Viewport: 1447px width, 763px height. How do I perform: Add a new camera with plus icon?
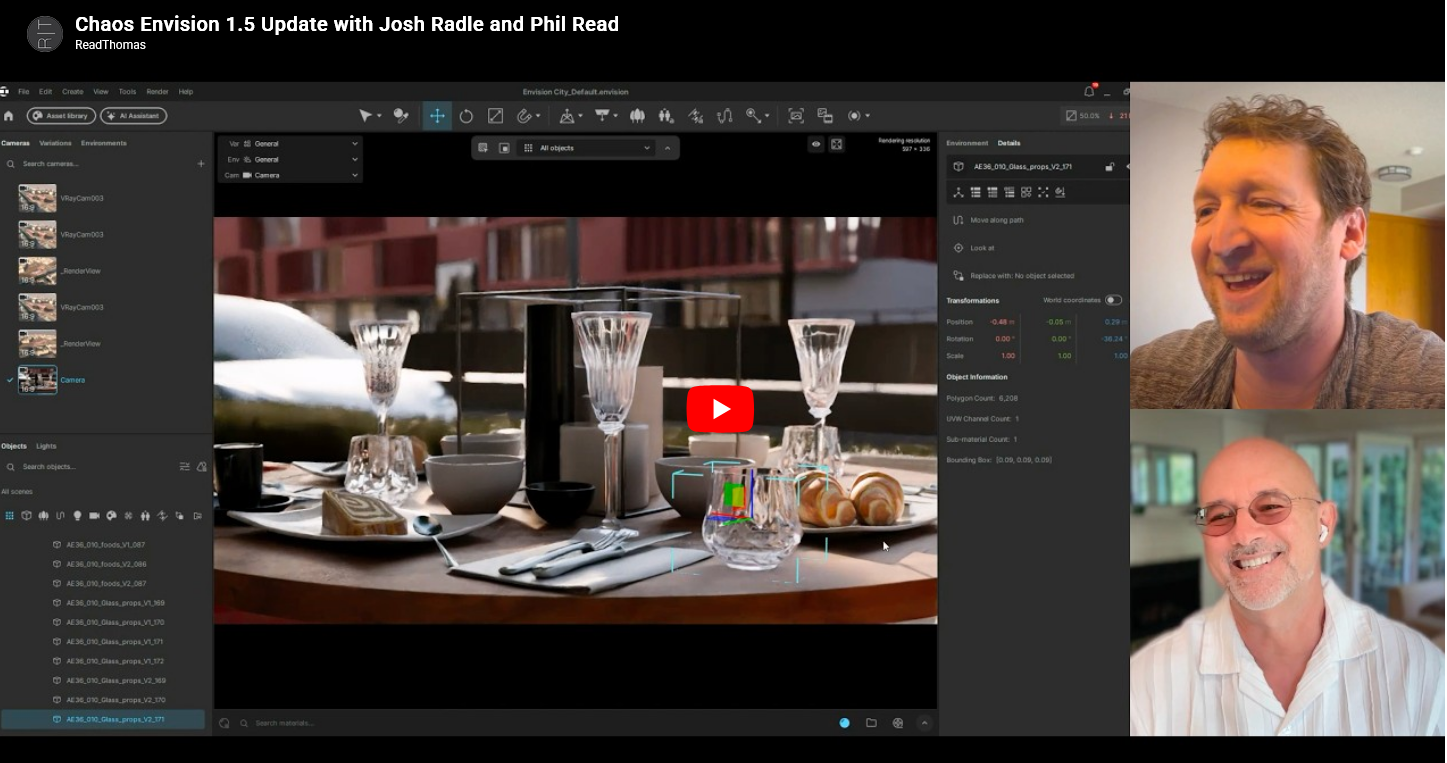tap(201, 163)
